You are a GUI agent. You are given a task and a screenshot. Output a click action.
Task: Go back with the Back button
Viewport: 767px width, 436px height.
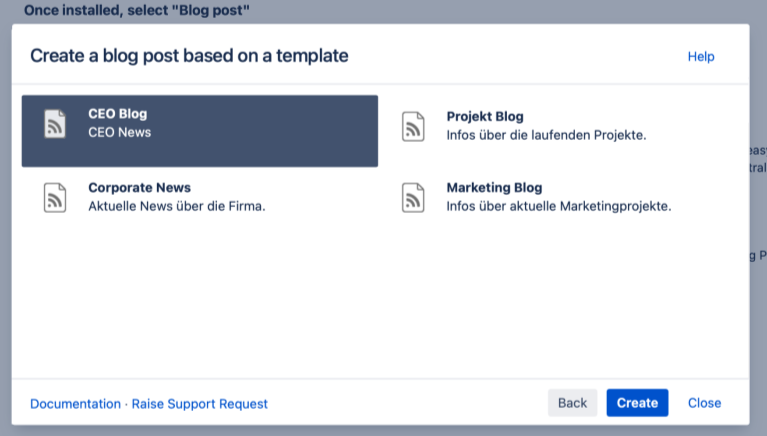[572, 403]
